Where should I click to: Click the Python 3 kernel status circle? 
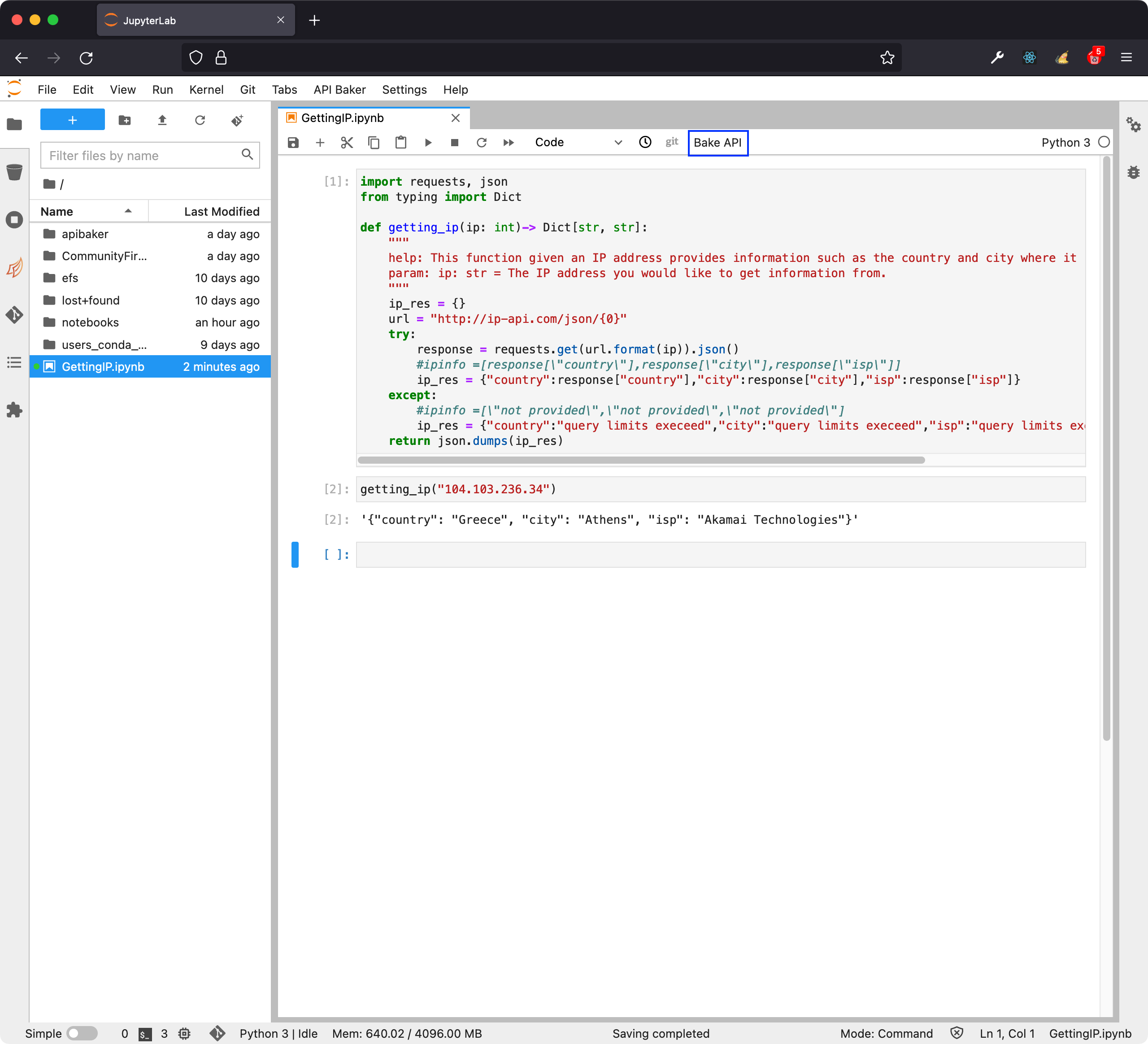1104,143
